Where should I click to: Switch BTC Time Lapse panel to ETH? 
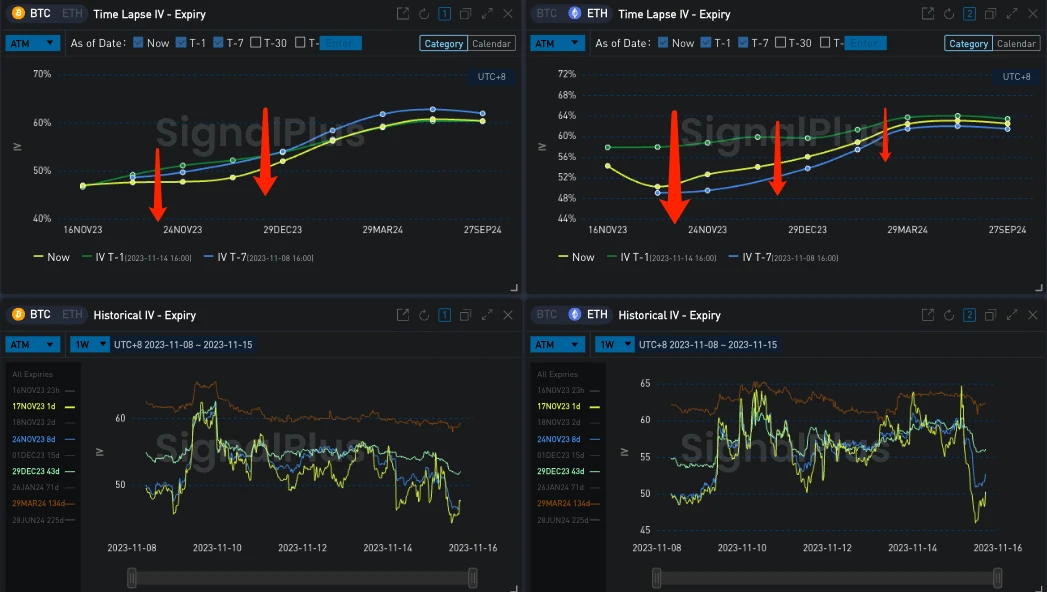(x=71, y=14)
